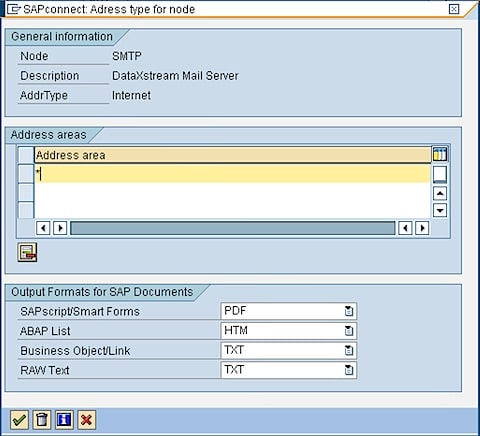Click vertical scroll up arrow in table
The width and height of the screenshot is (480, 436).
(440, 193)
